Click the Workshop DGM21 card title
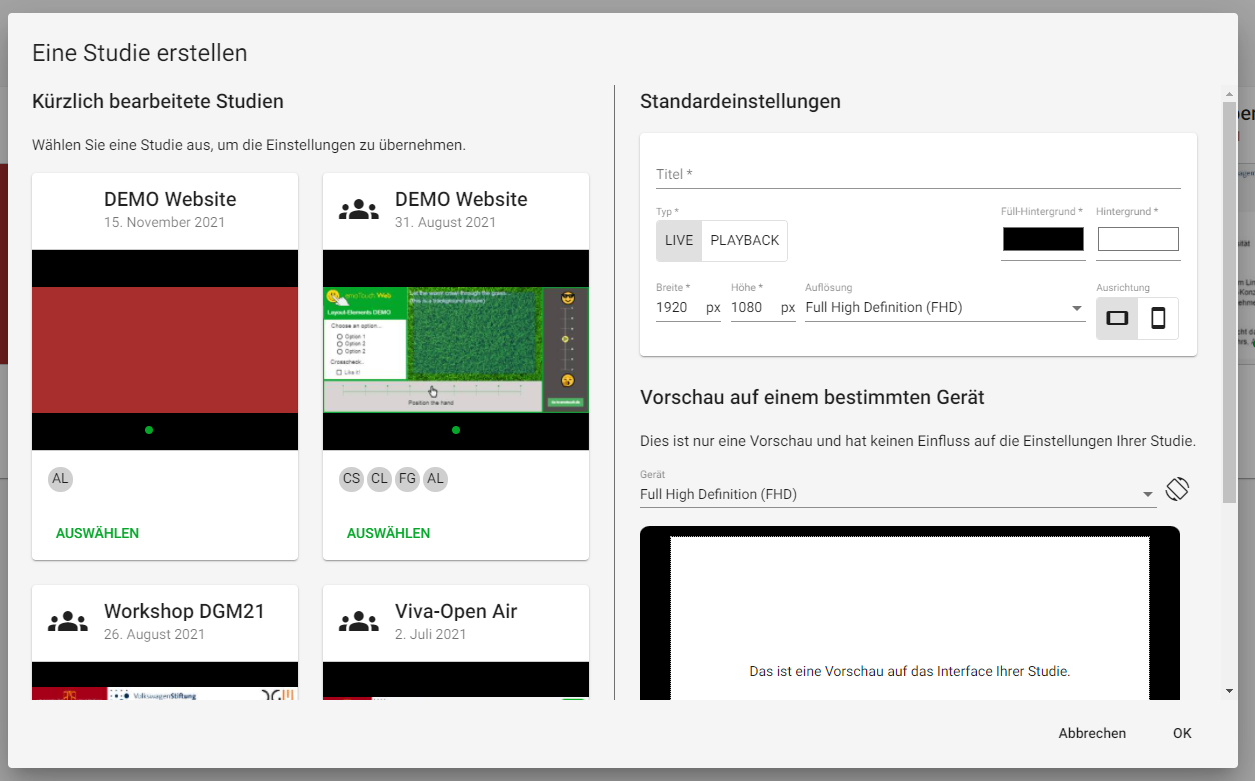 (184, 611)
